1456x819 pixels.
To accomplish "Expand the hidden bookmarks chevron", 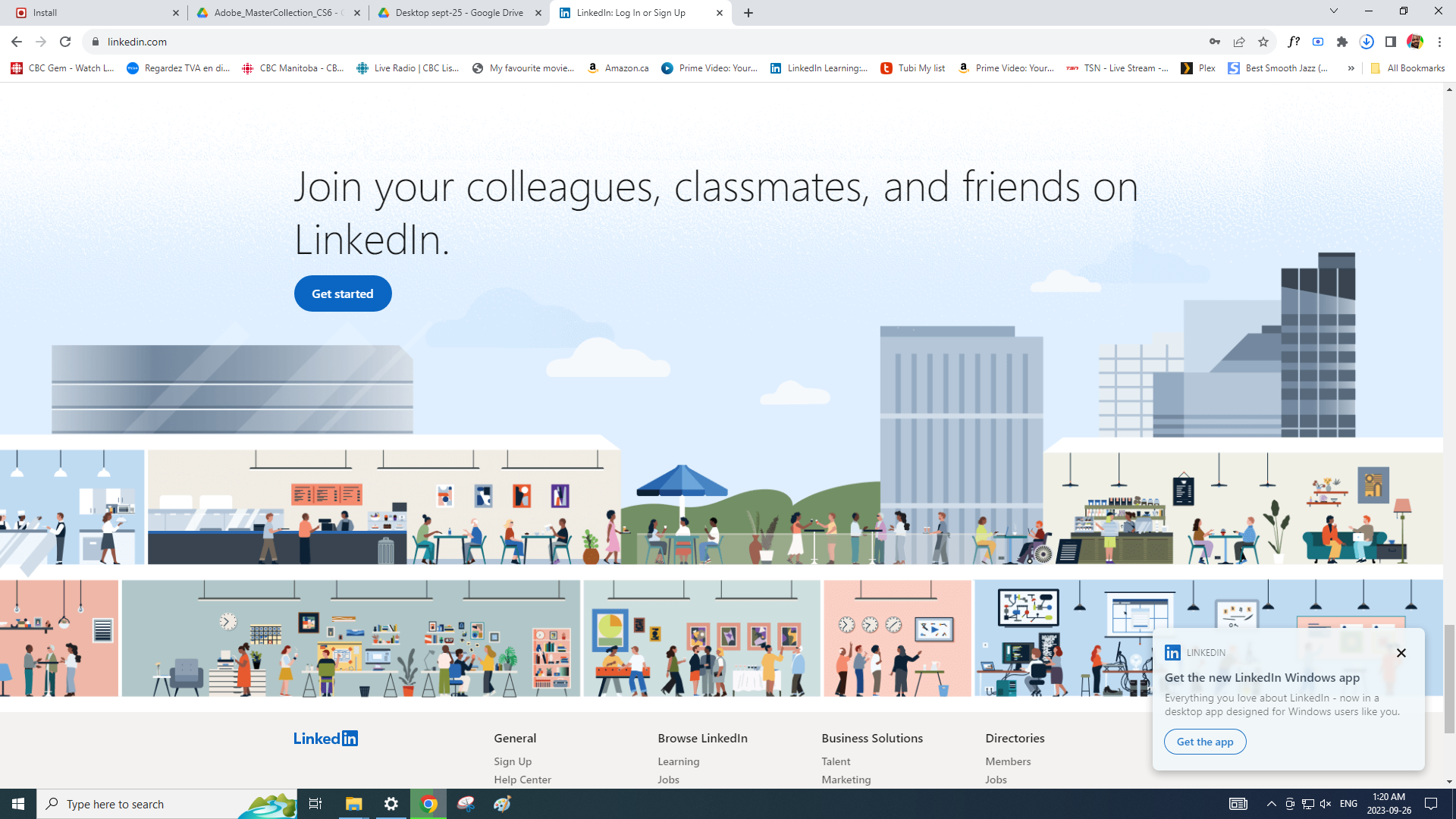I will pyautogui.click(x=1351, y=68).
